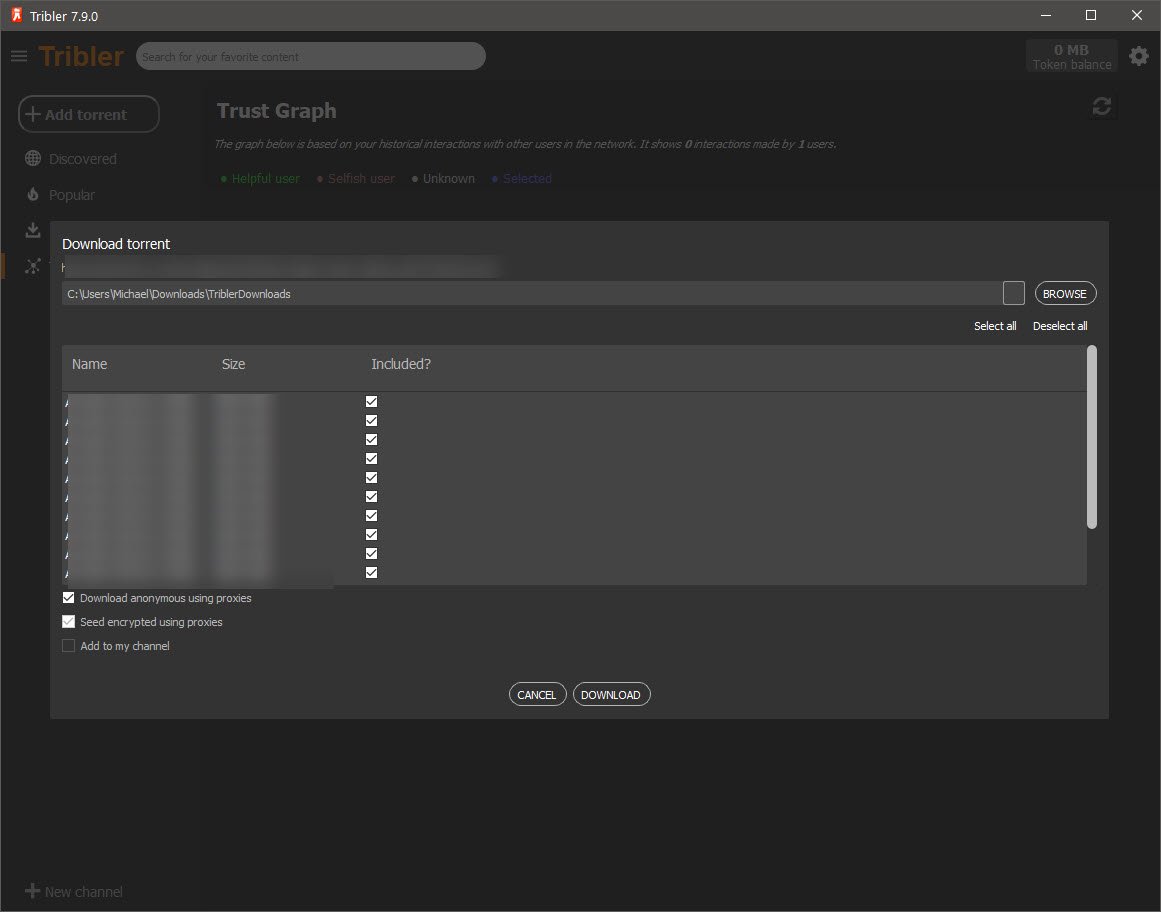This screenshot has height=912, width=1161.
Task: Click the search content field
Action: (x=311, y=56)
